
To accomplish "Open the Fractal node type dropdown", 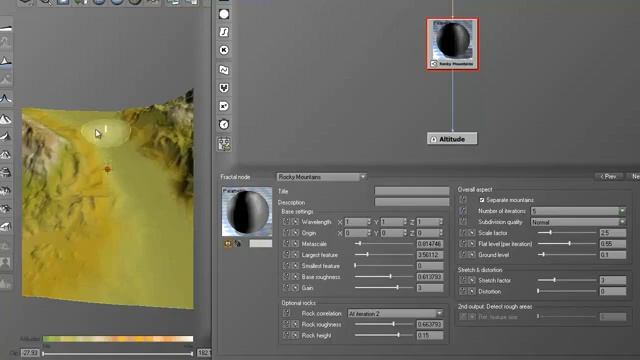I will (x=322, y=177).
